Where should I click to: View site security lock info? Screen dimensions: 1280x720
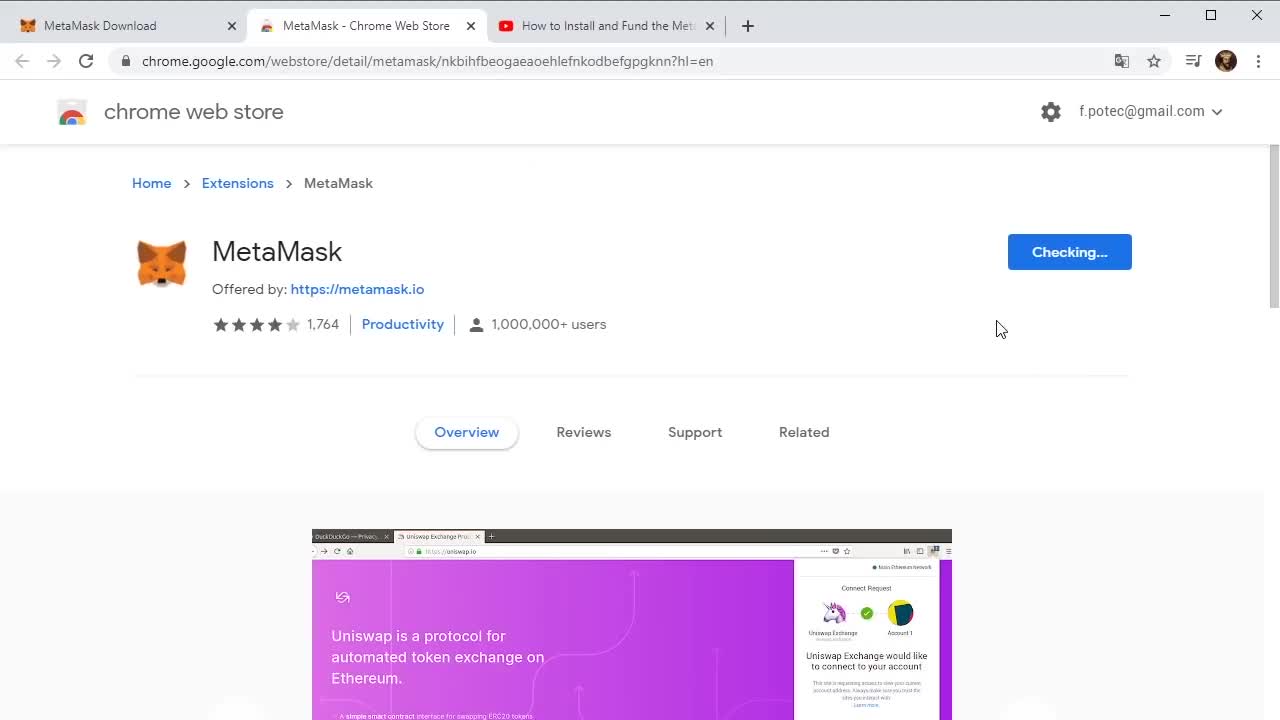pyautogui.click(x=125, y=61)
